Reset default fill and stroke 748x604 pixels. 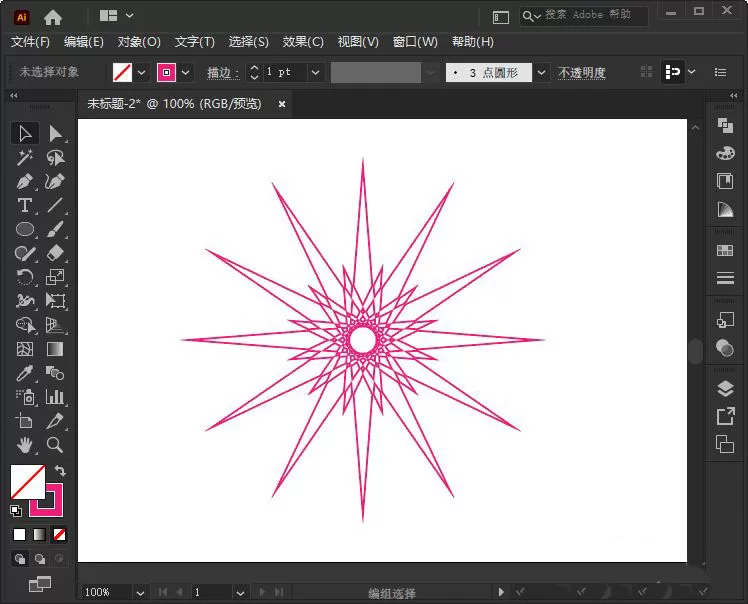click(x=16, y=511)
